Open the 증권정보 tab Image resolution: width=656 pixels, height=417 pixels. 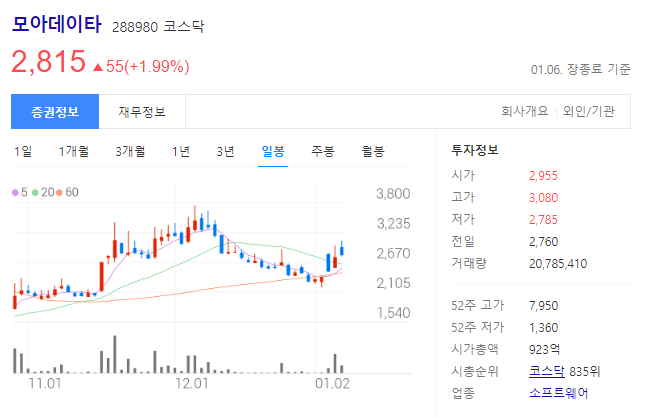(x=55, y=112)
